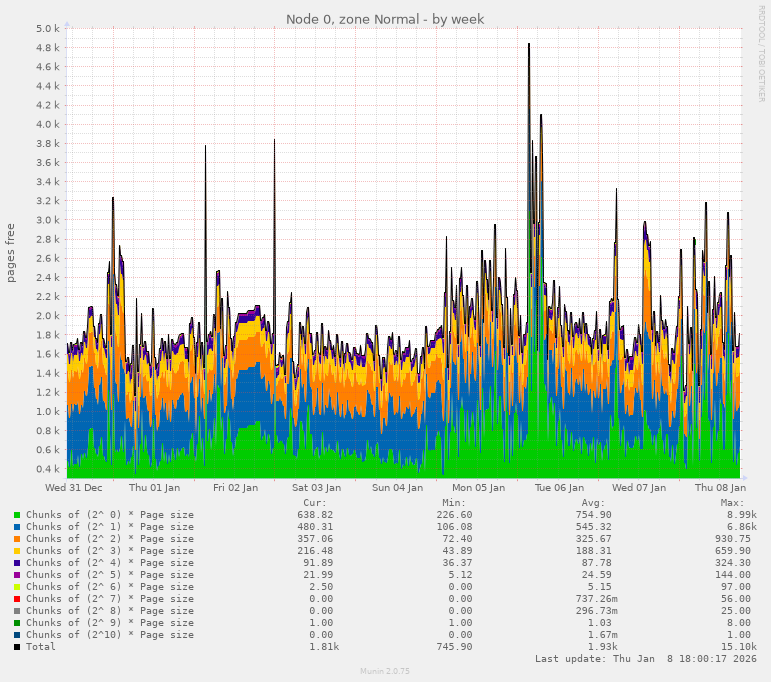Click the 'Chunks of (2^10) * Page size' label
Viewport: 771px width, 682px height.
pyautogui.click(x=110, y=635)
